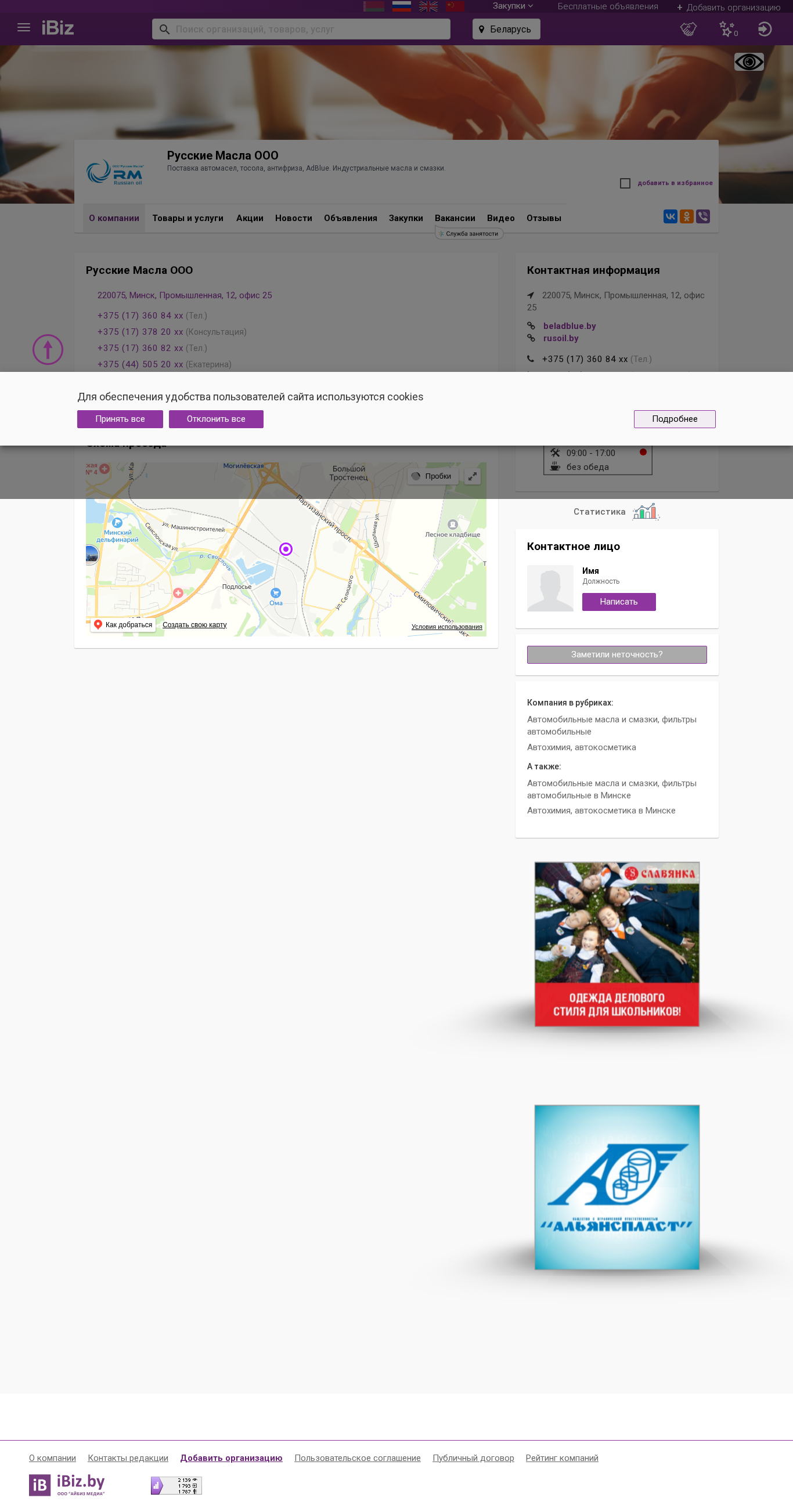Click the dolphinarium marker on map

(117, 522)
